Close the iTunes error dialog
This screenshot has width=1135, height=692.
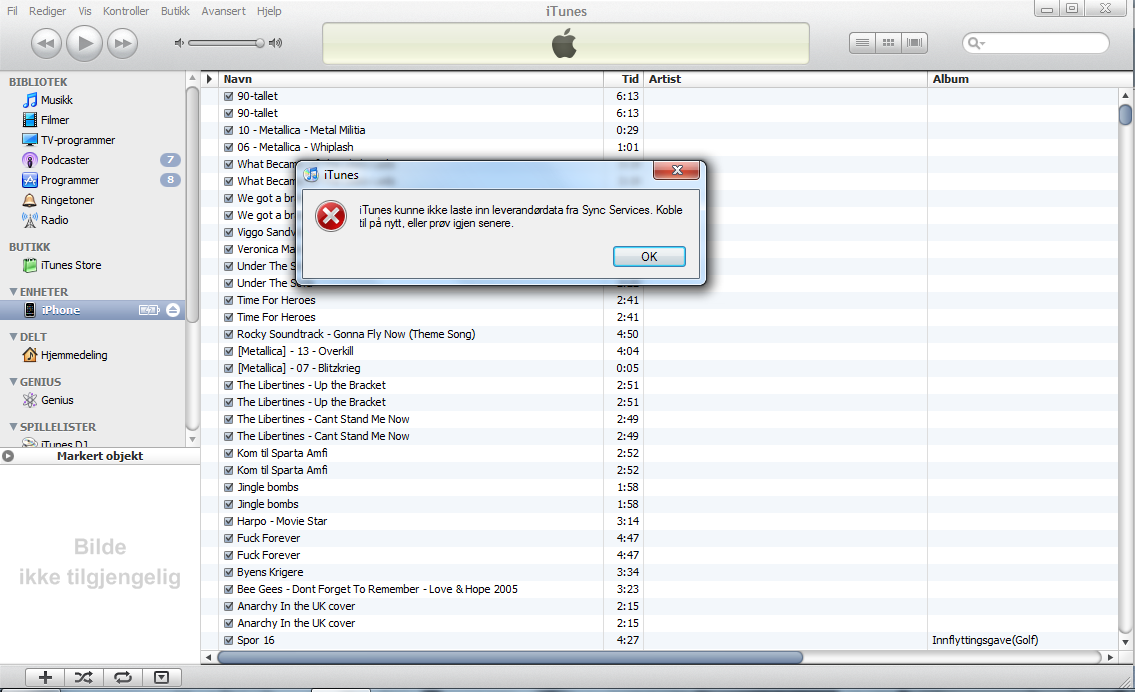677,170
